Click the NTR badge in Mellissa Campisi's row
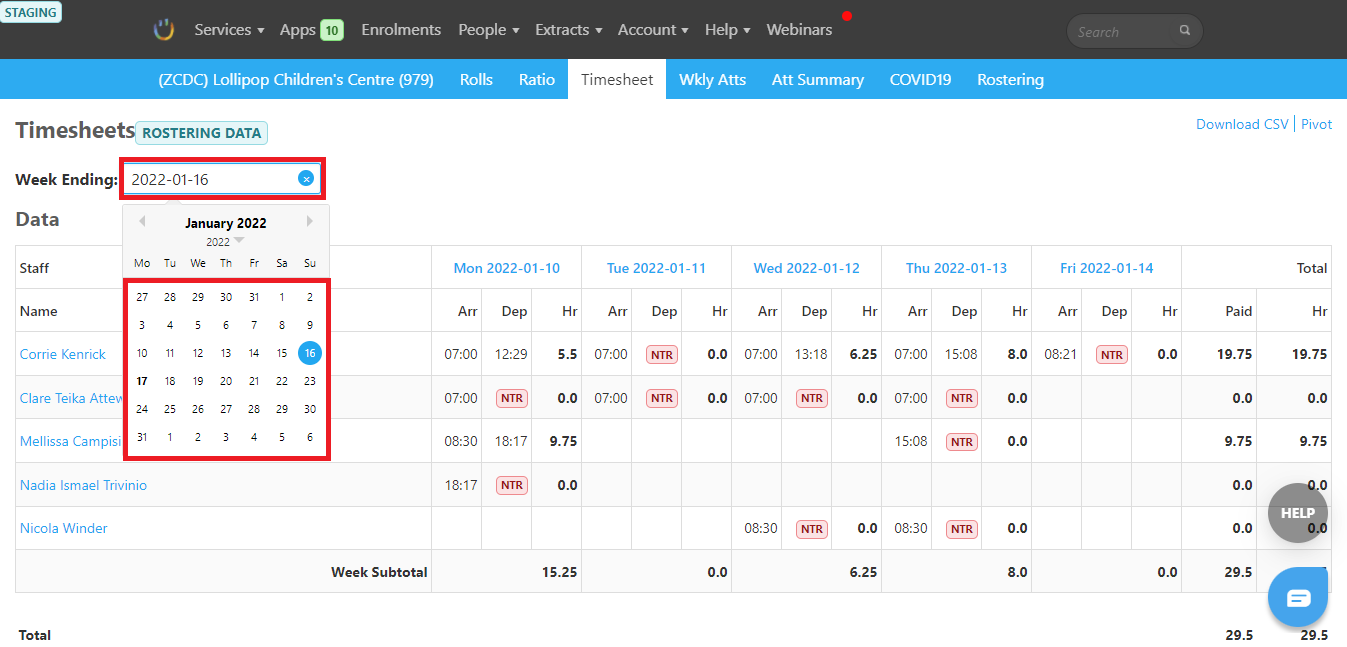Image resolution: width=1347 pixels, height=647 pixels. click(961, 441)
